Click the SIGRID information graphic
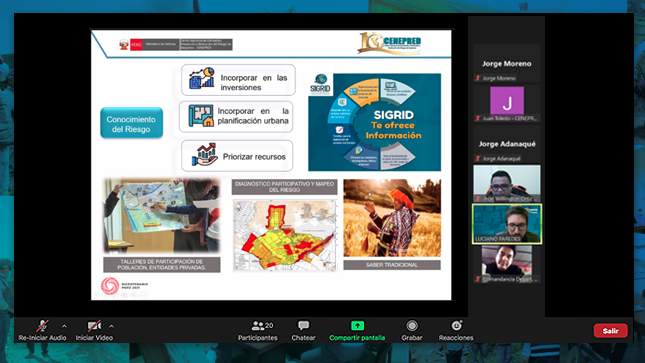The image size is (645, 363). click(x=374, y=122)
